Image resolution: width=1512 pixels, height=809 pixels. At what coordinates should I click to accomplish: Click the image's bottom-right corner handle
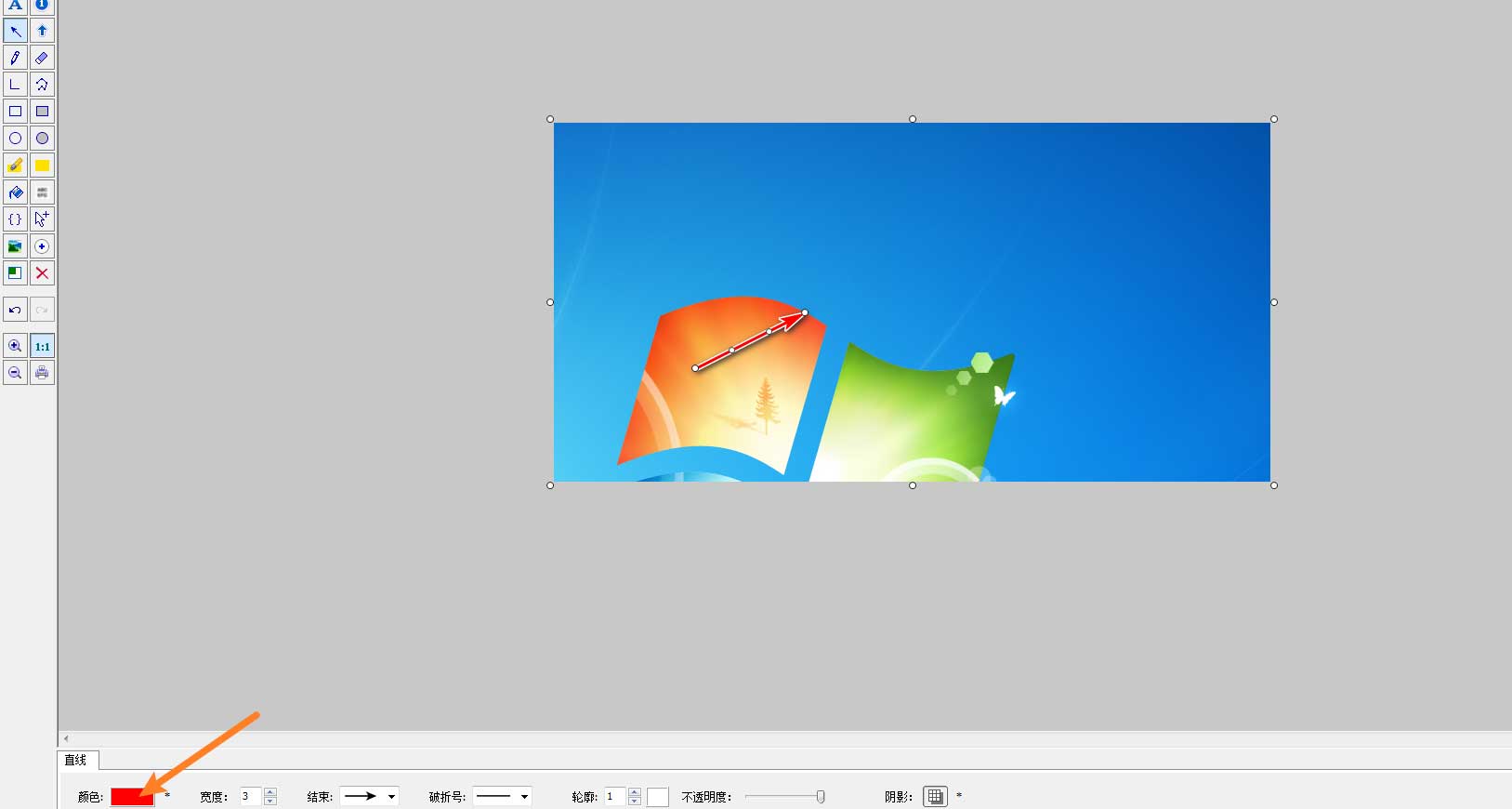pos(1274,485)
